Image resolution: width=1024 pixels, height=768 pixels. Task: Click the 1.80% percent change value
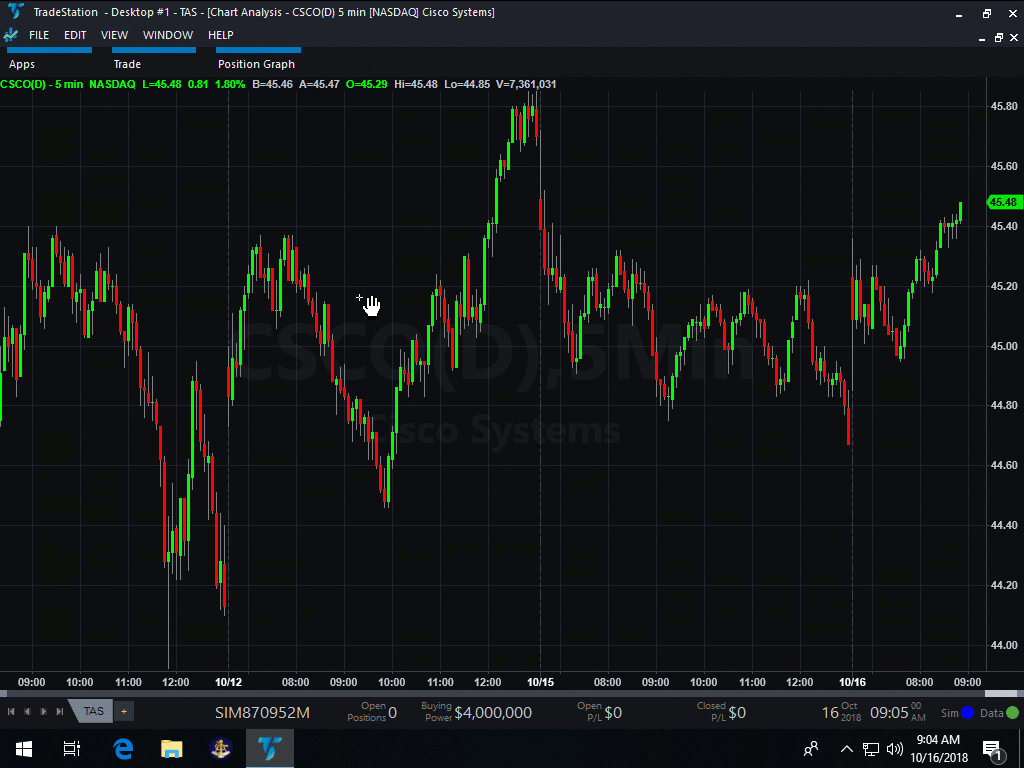pyautogui.click(x=230, y=84)
